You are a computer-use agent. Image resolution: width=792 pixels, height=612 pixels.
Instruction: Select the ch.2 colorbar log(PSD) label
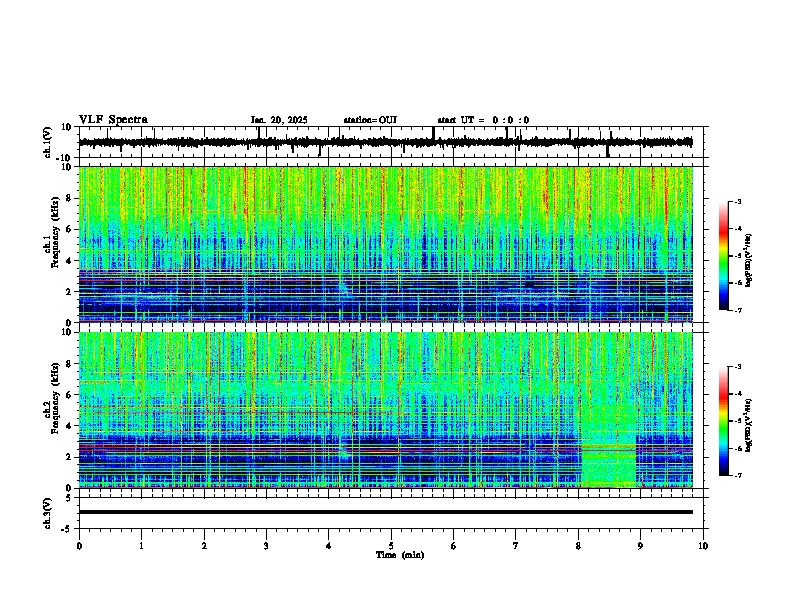tap(748, 425)
